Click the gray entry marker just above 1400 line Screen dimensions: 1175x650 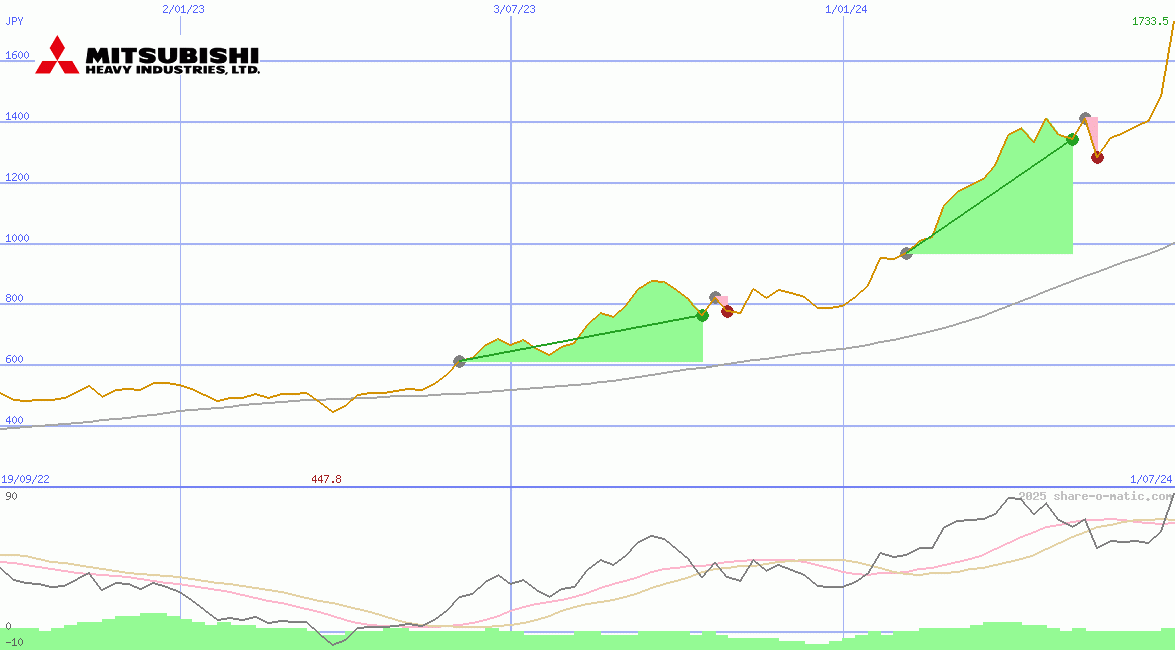click(1084, 118)
